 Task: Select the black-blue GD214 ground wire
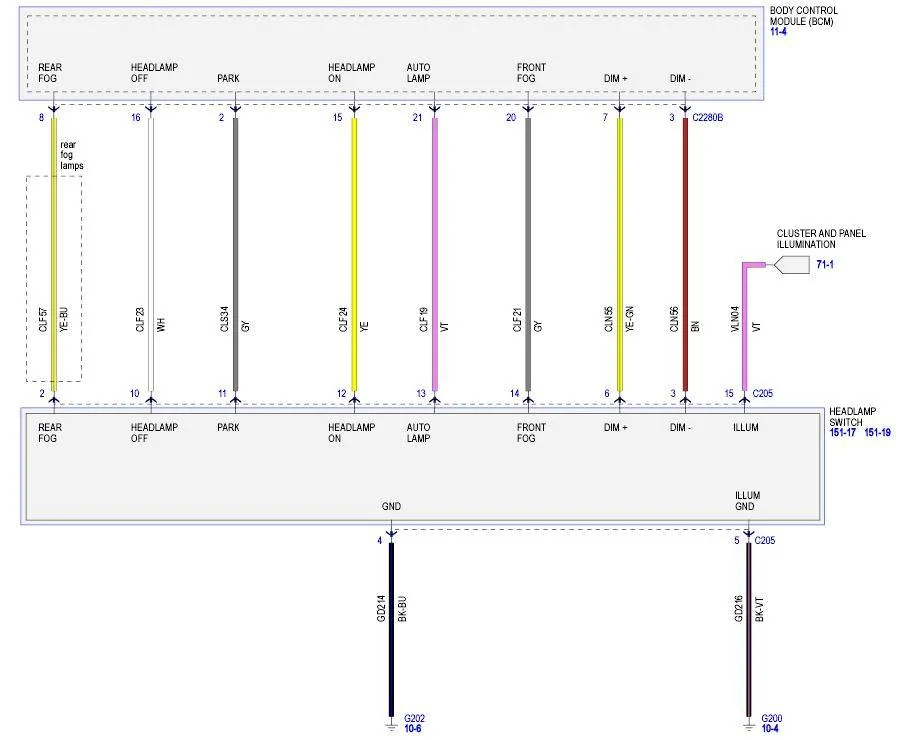click(x=391, y=629)
